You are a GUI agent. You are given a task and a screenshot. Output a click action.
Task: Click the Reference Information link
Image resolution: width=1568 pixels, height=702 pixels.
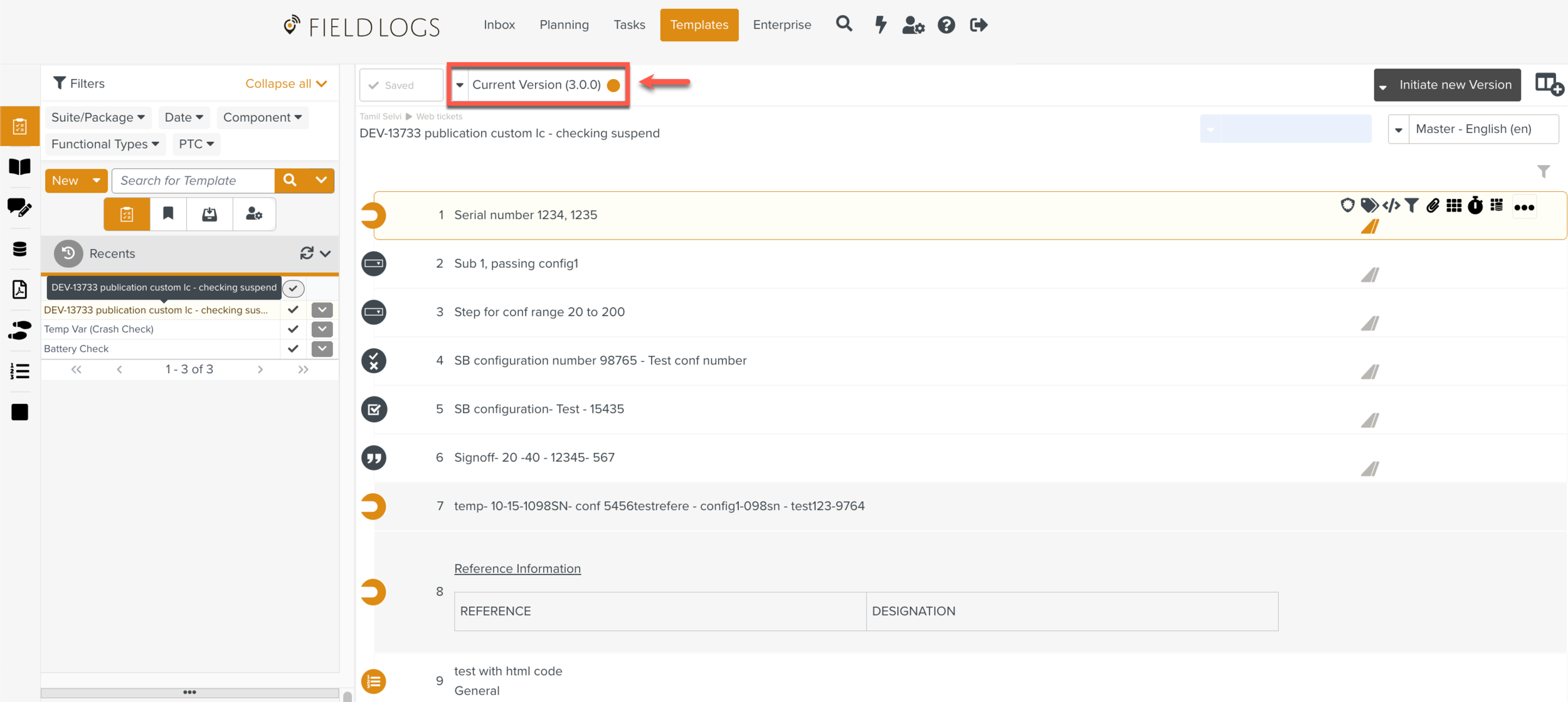pos(517,568)
